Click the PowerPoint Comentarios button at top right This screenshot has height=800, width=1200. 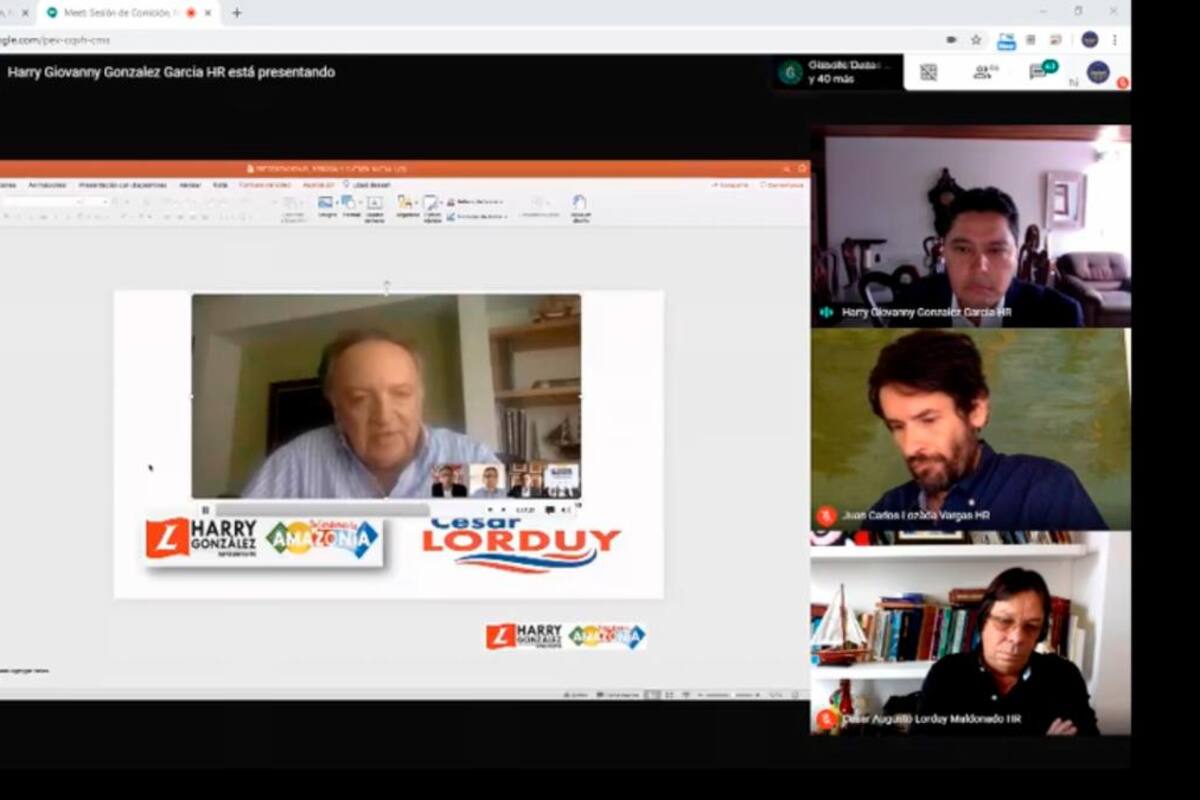point(782,185)
